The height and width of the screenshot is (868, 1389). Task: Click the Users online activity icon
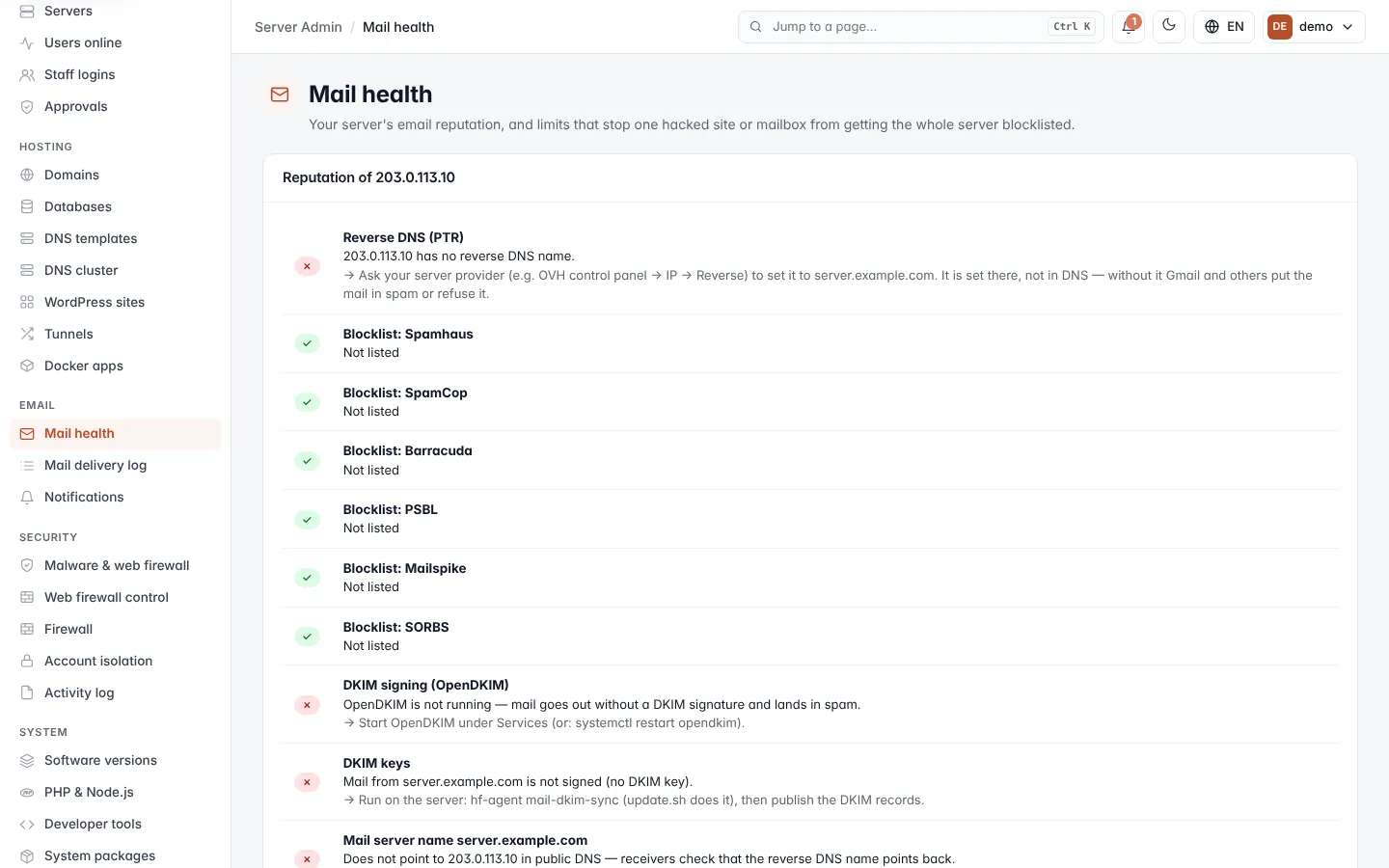click(x=27, y=42)
